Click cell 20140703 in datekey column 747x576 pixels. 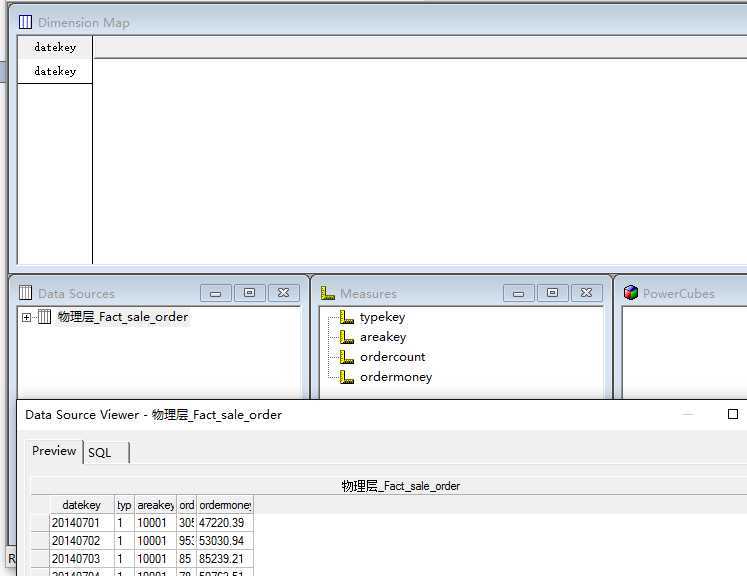(81, 558)
